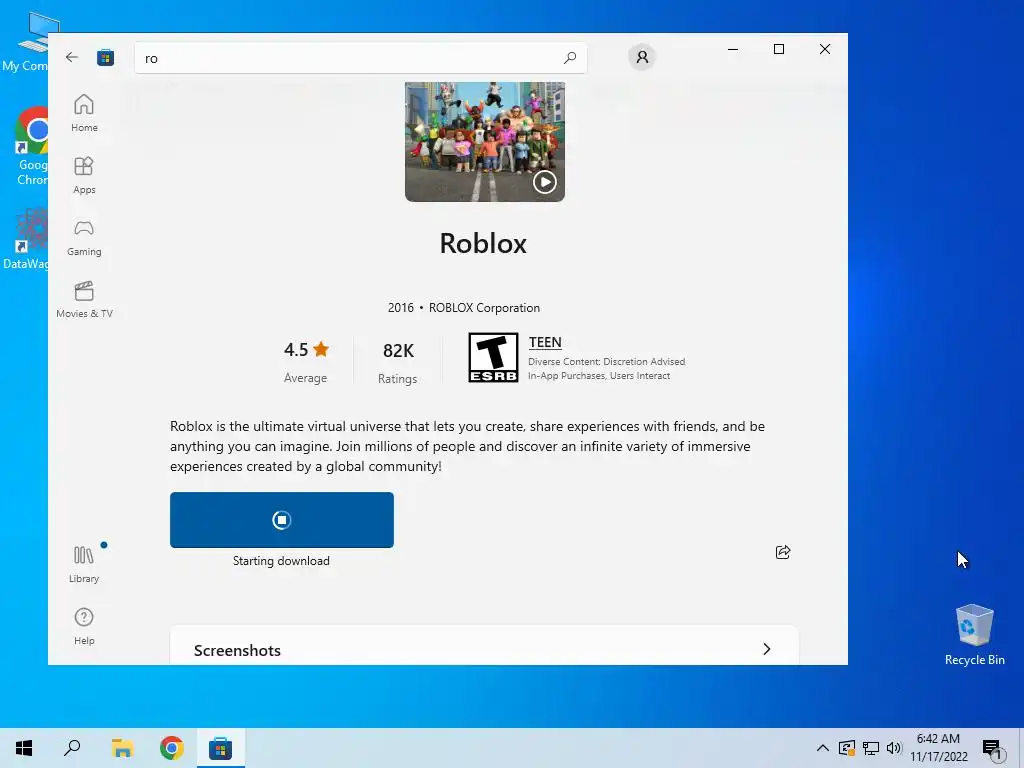Open Help in the sidebar
Screen dimensions: 1024x768
coord(84,626)
